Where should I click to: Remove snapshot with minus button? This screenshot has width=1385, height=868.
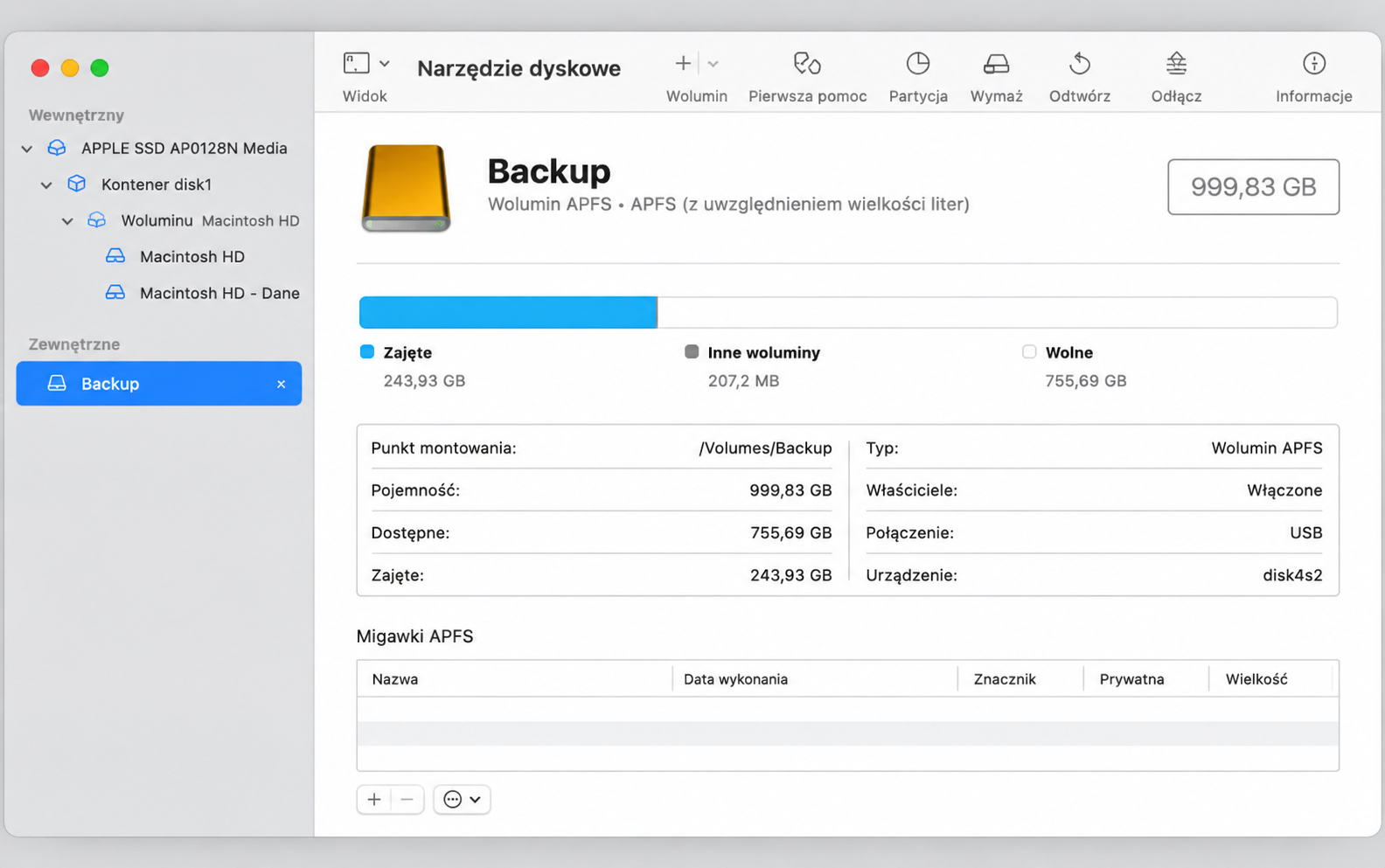[407, 799]
